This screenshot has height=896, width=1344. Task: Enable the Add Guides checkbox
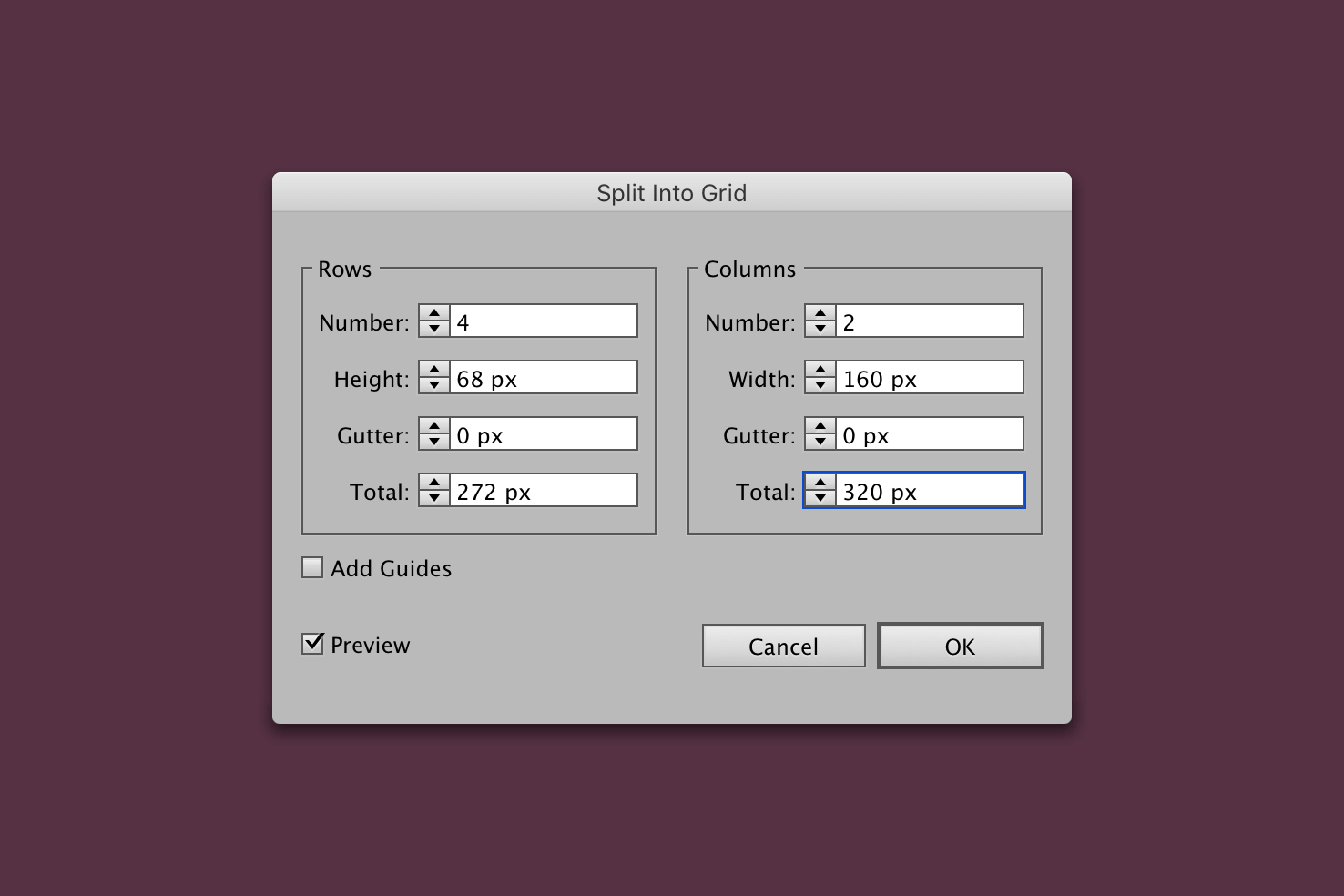tap(312, 568)
